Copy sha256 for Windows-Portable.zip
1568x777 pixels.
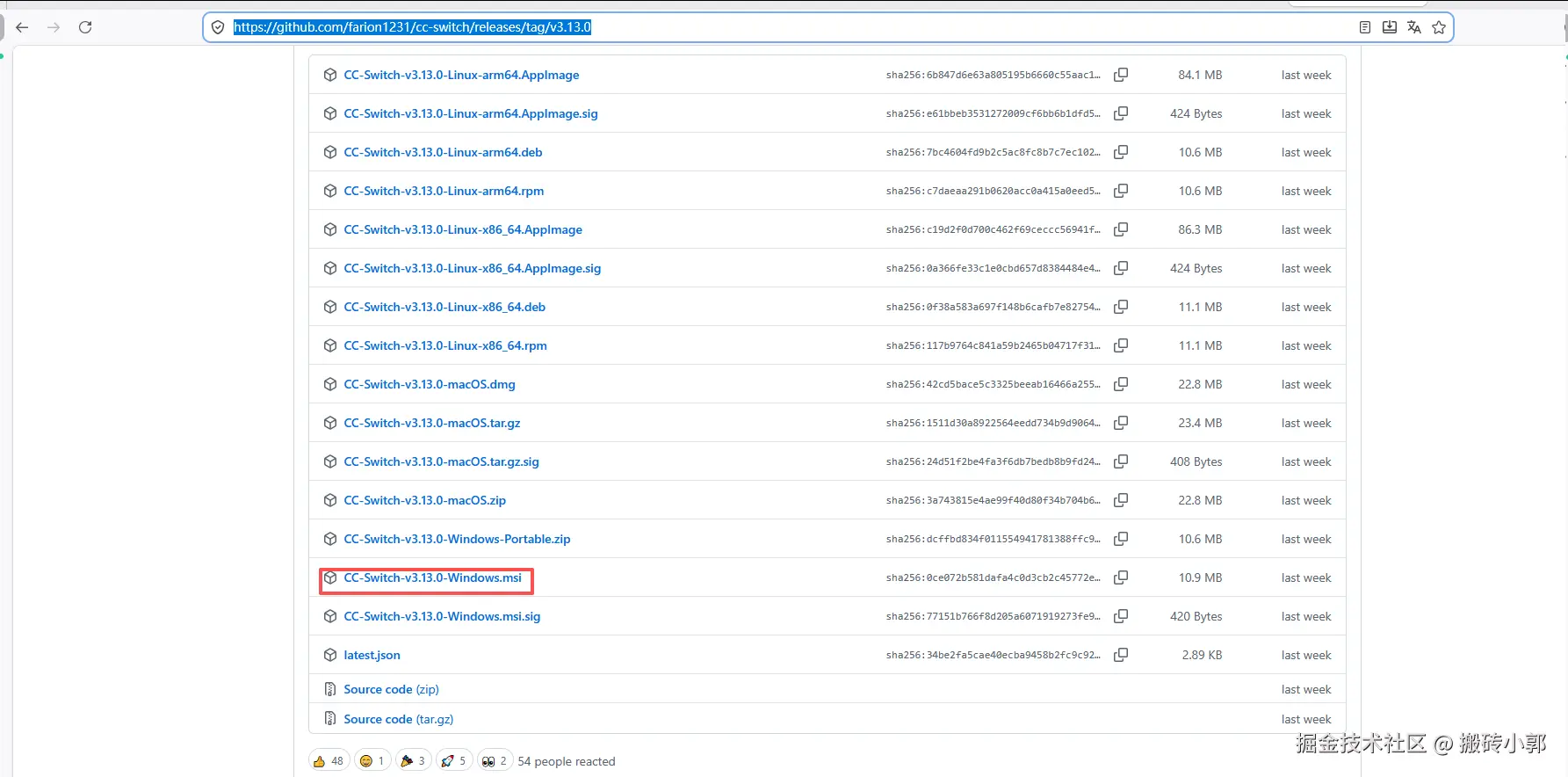point(1121,539)
